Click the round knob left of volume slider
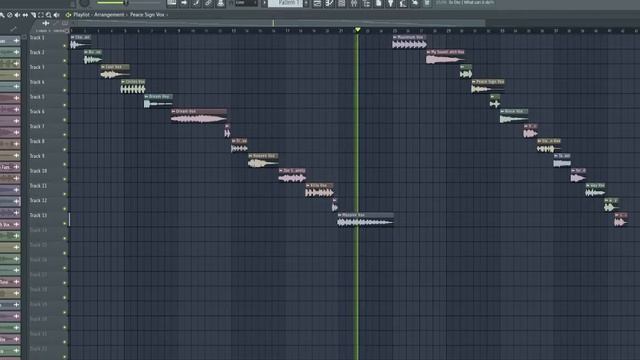 84,3
